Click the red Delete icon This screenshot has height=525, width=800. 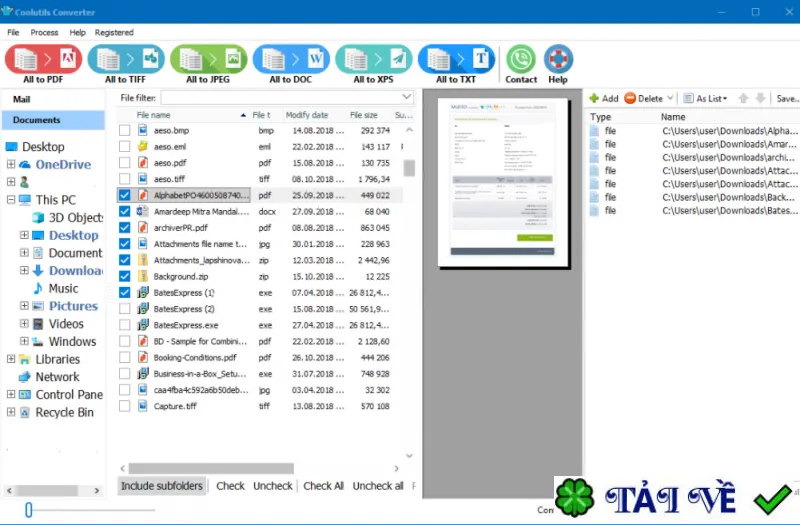coord(630,98)
